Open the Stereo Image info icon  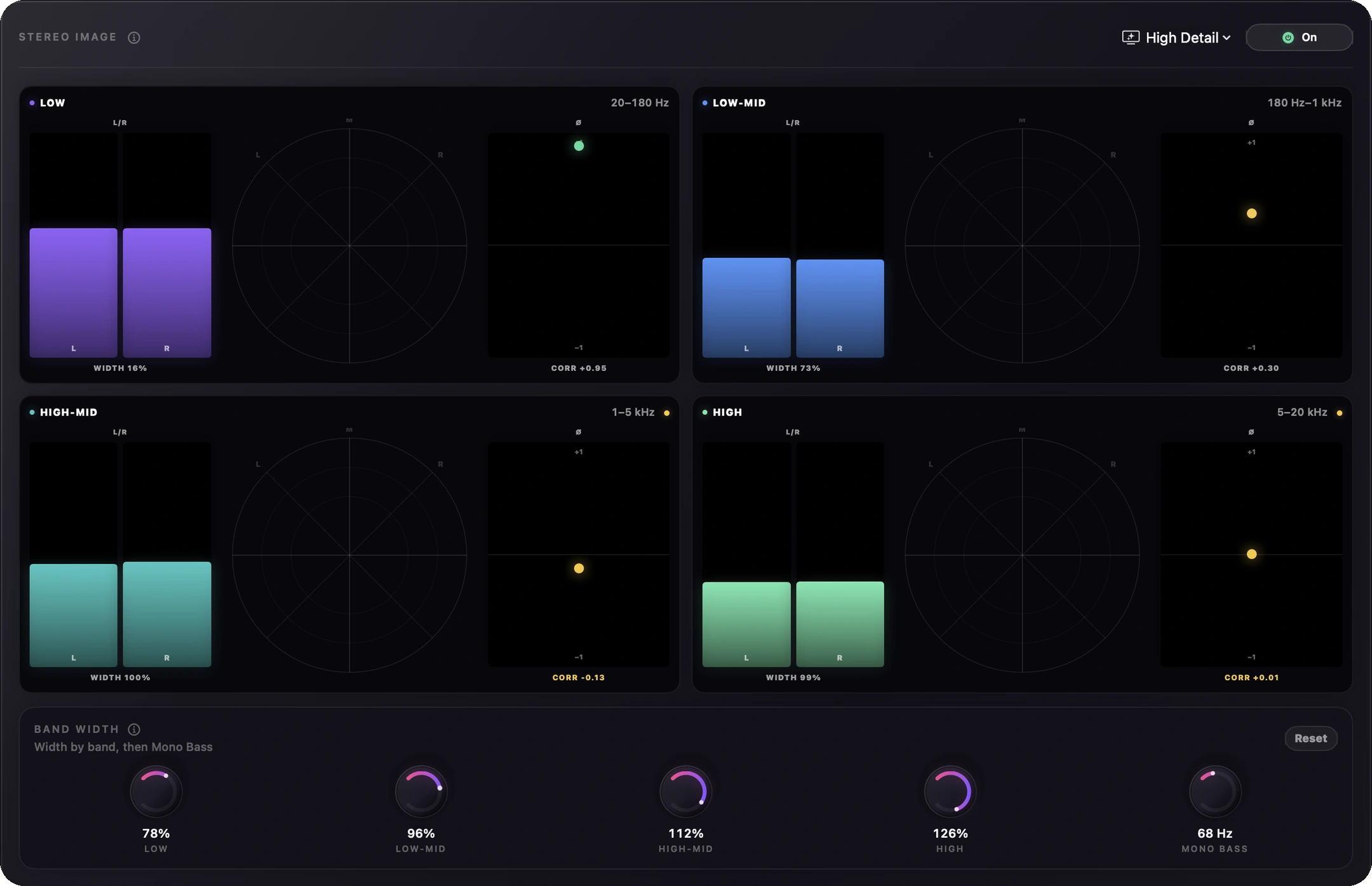pos(134,37)
